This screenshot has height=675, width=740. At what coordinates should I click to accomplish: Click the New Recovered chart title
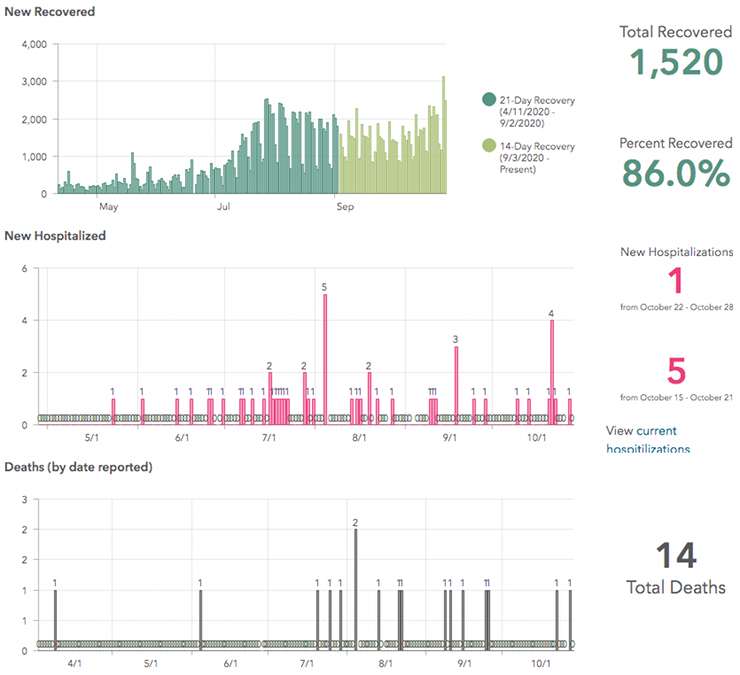[50, 12]
